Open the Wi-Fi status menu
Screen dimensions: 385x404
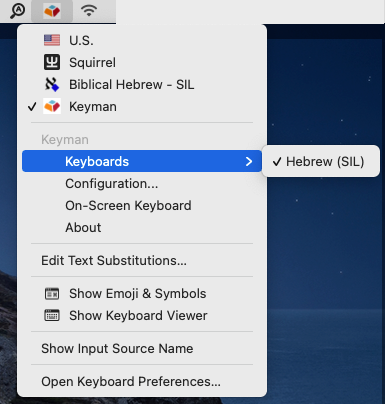pos(89,10)
